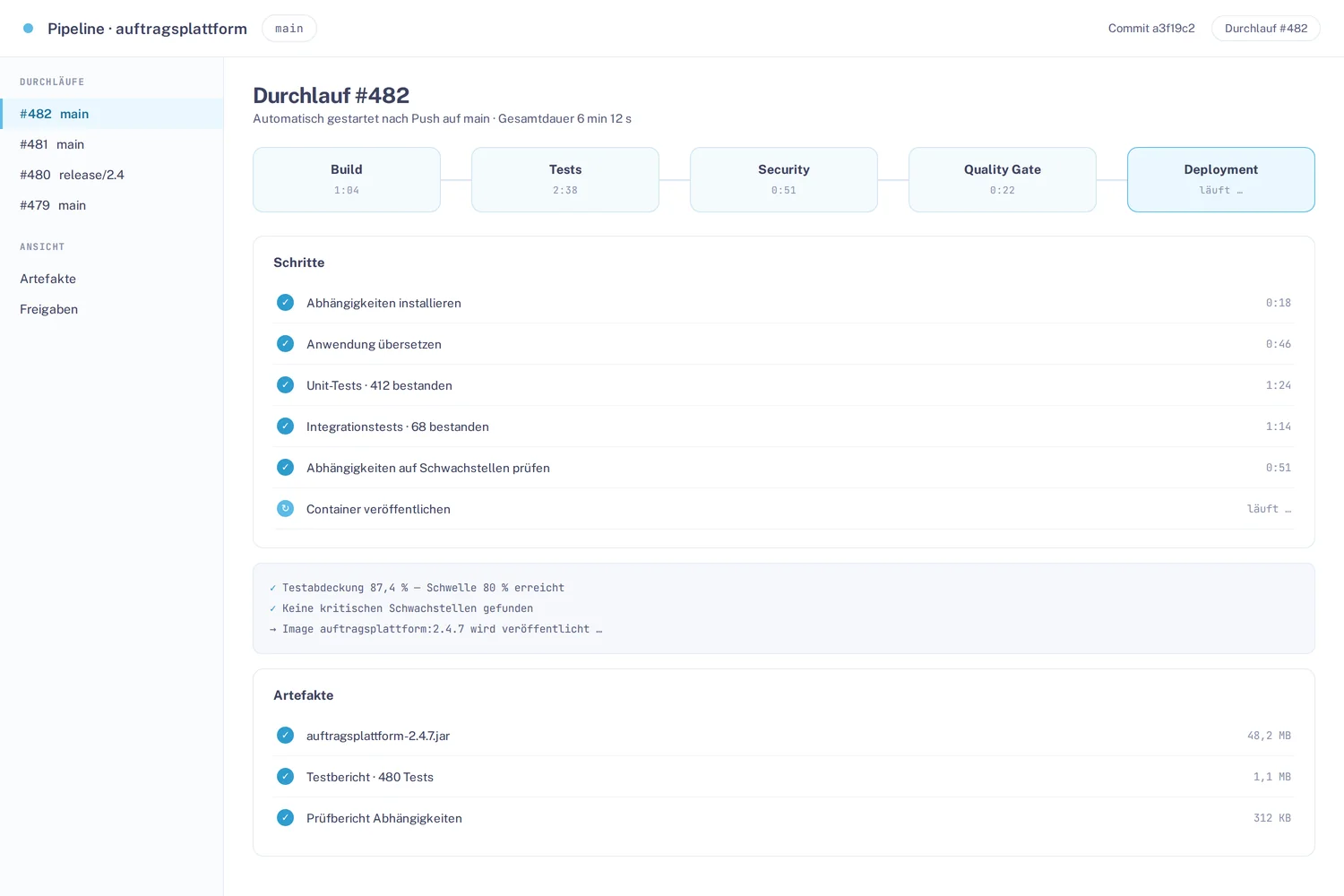Click the check icon beside Prüfbericht Abhängigkeiten

click(x=285, y=818)
